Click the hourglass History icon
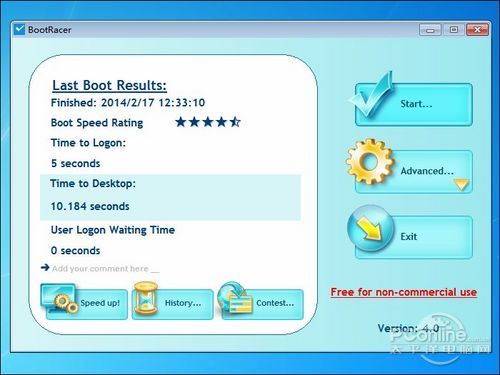The image size is (500, 375). tap(146, 298)
